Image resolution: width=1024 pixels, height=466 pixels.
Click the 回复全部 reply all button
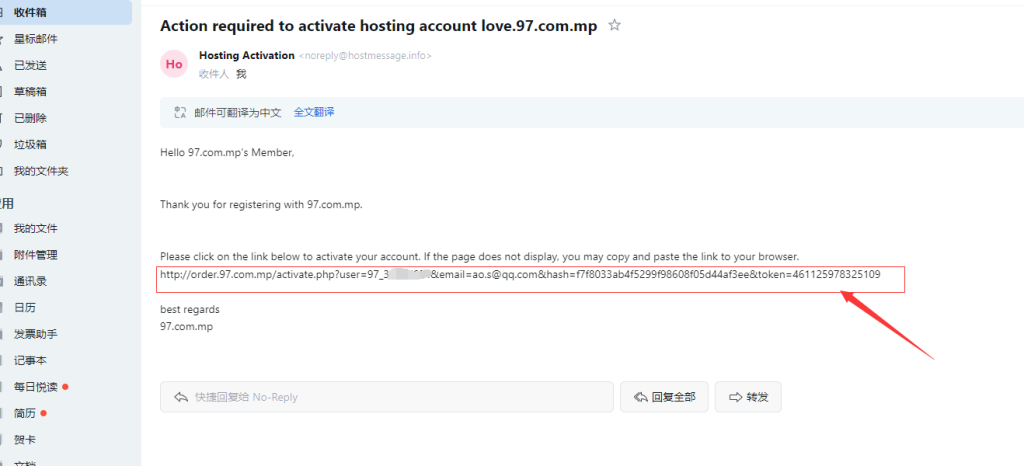pos(664,397)
